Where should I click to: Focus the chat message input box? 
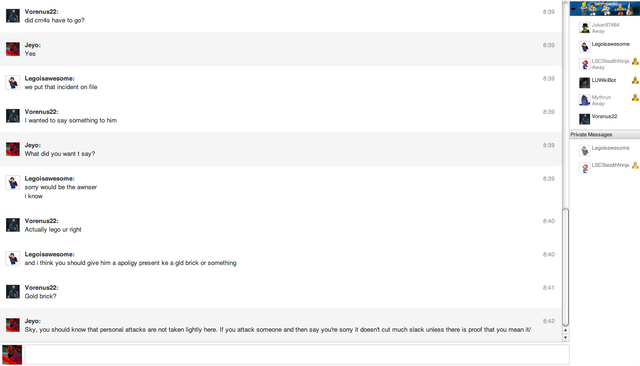(297, 355)
